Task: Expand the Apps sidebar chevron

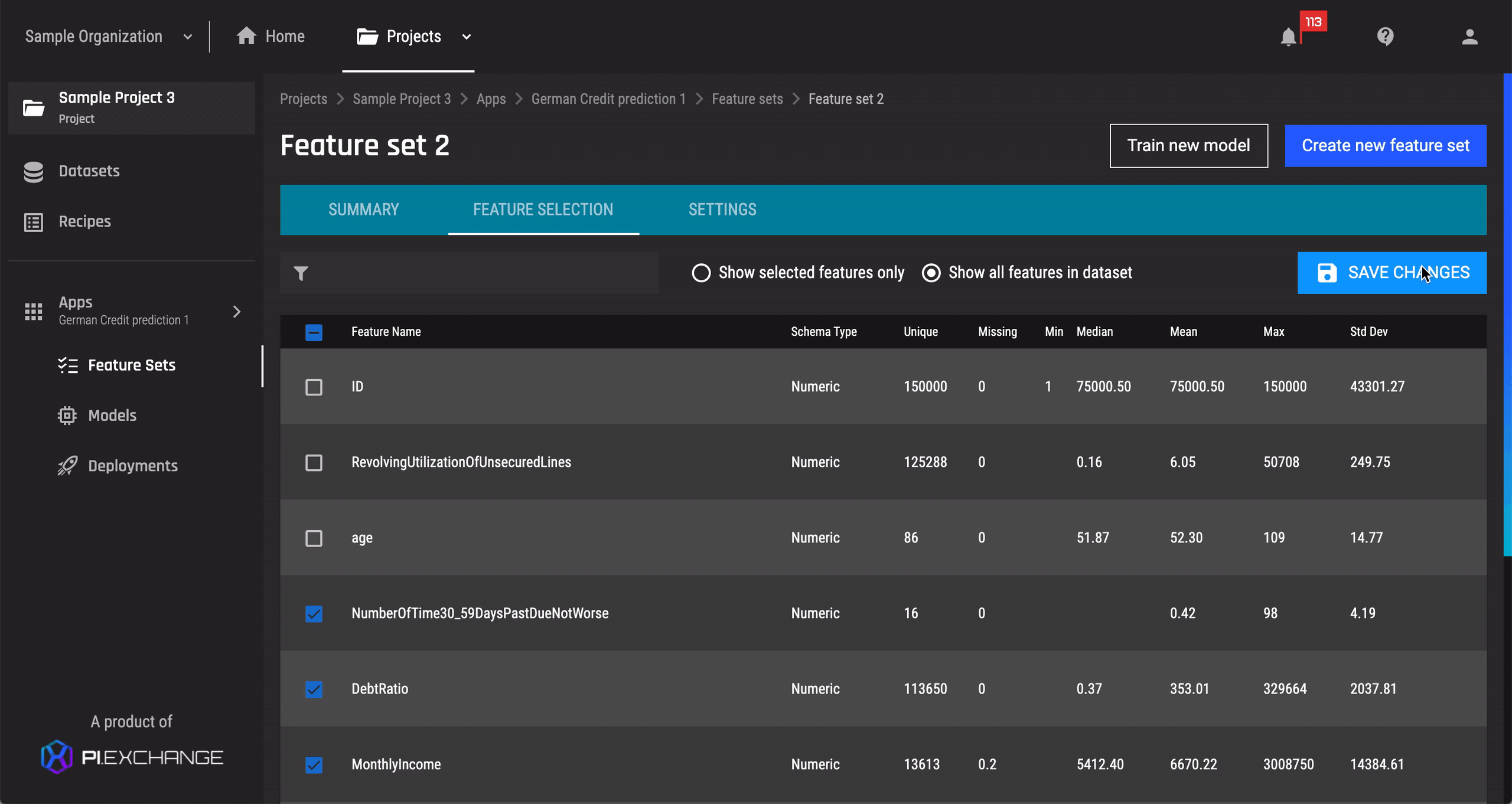Action: [x=237, y=312]
